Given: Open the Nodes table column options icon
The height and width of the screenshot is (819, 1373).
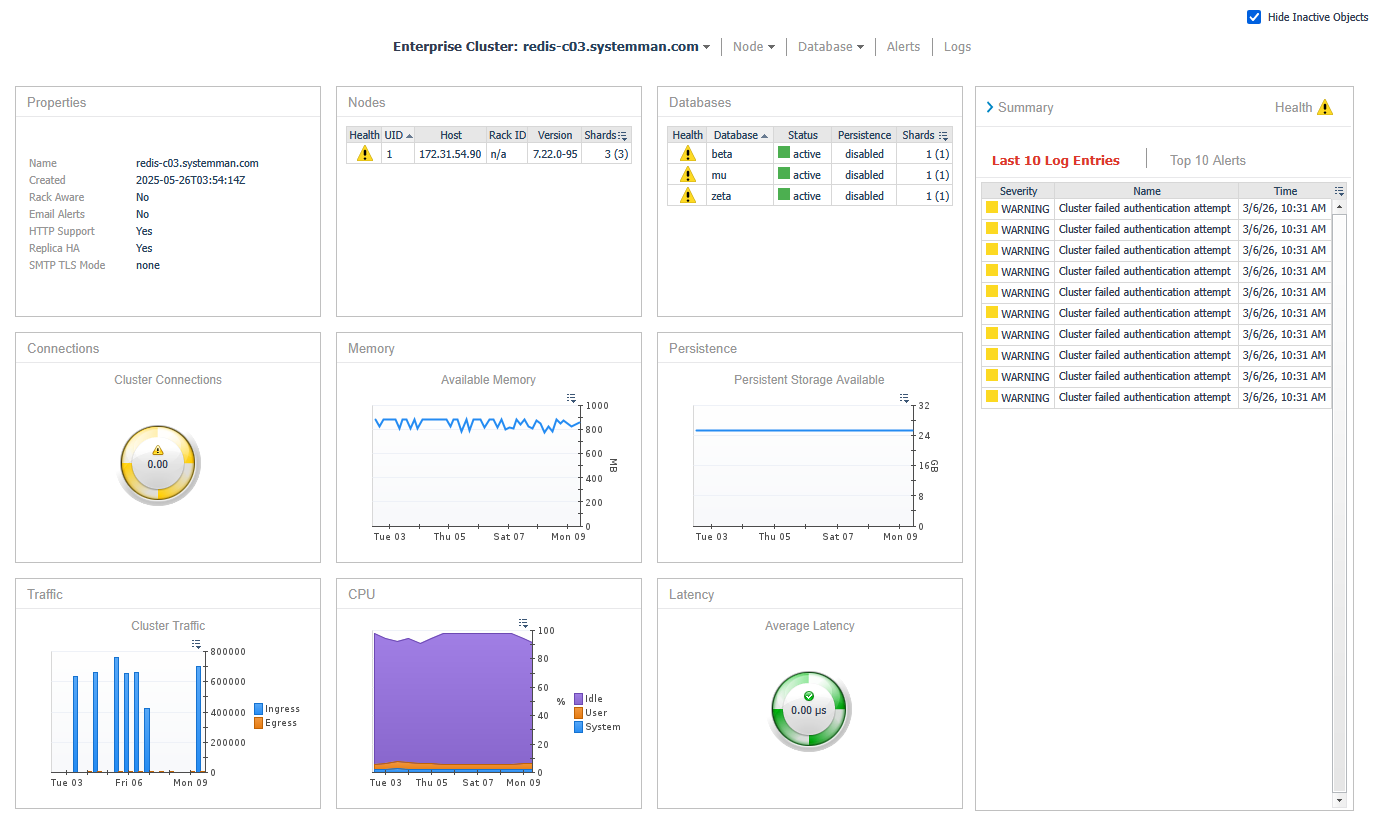Looking at the screenshot, I should pyautogui.click(x=623, y=135).
